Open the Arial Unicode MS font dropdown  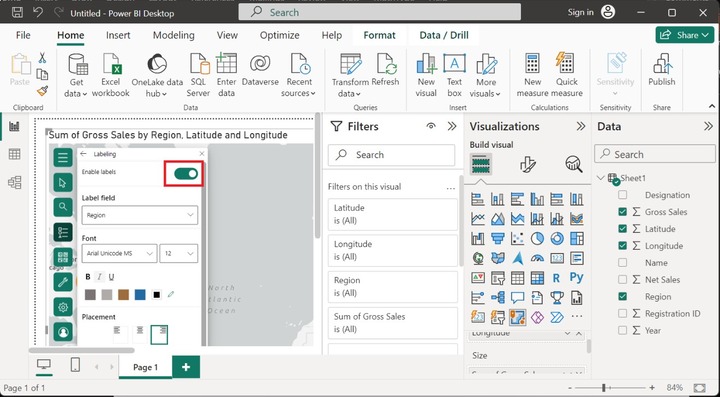[x=119, y=253]
